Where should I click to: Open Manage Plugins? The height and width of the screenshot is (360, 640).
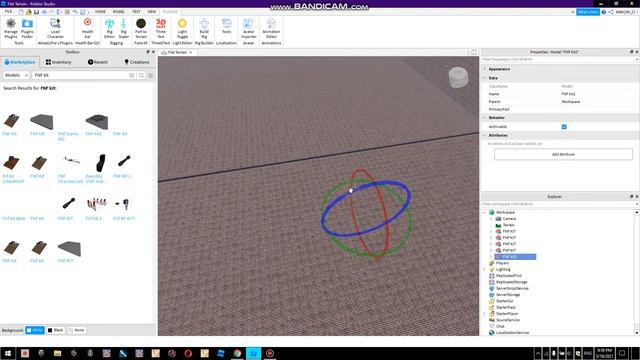[x=11, y=28]
